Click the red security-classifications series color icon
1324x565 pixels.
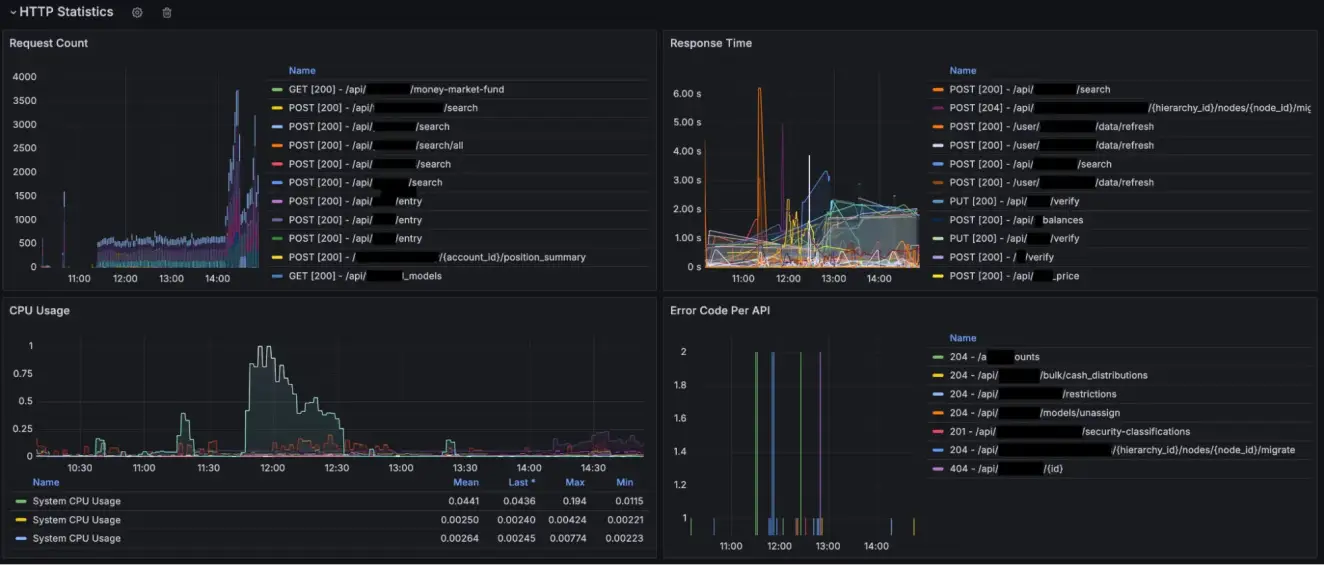pos(937,432)
